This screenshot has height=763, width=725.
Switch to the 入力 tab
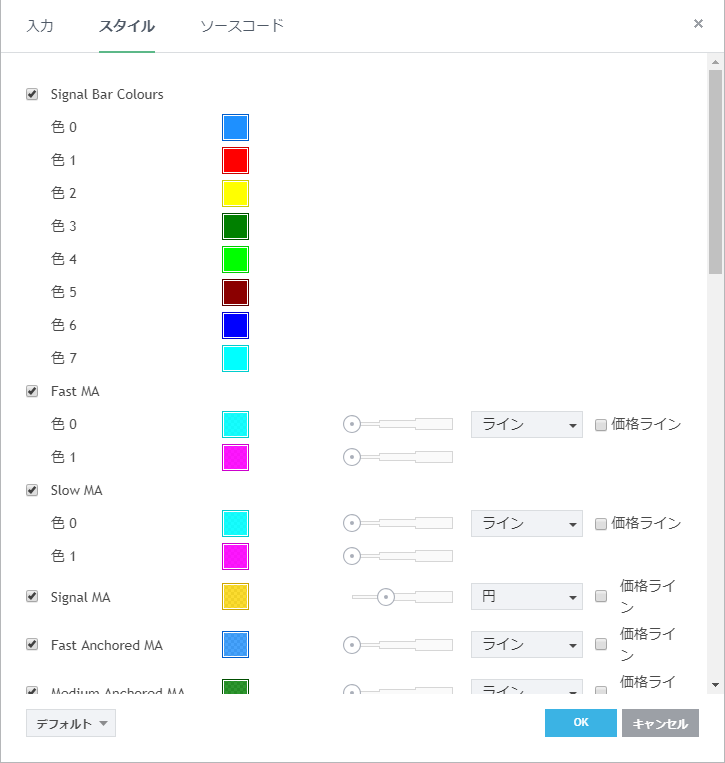tap(40, 26)
